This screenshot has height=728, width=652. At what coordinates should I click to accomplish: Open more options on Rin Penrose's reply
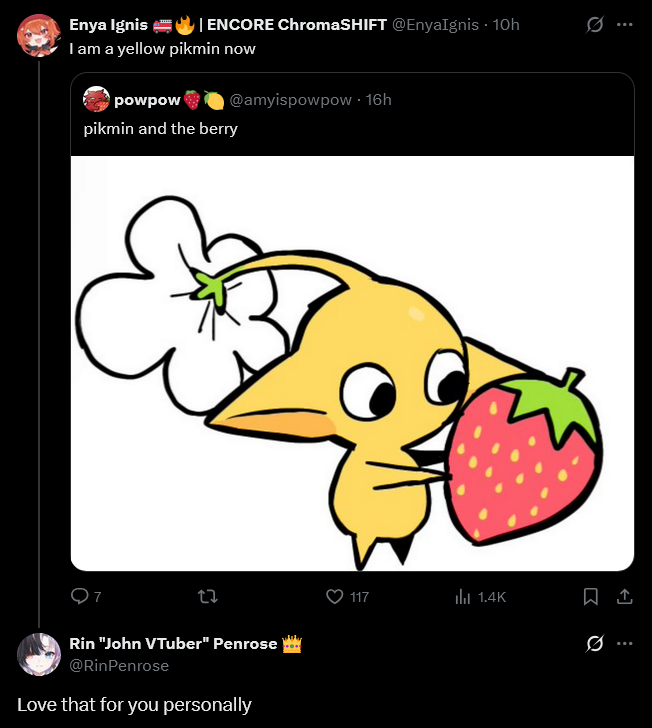[x=625, y=643]
